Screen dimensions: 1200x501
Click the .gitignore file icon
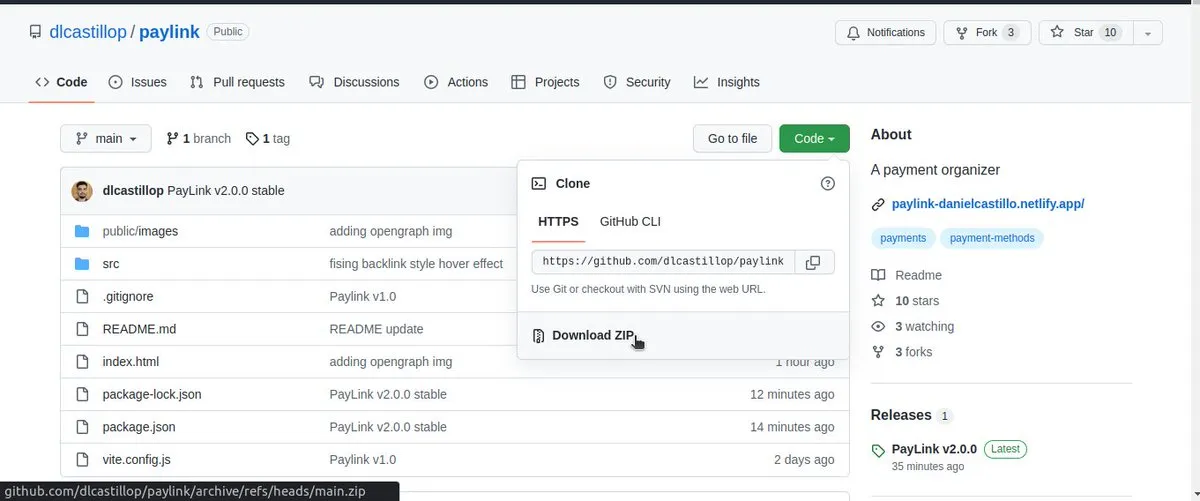[x=82, y=296]
